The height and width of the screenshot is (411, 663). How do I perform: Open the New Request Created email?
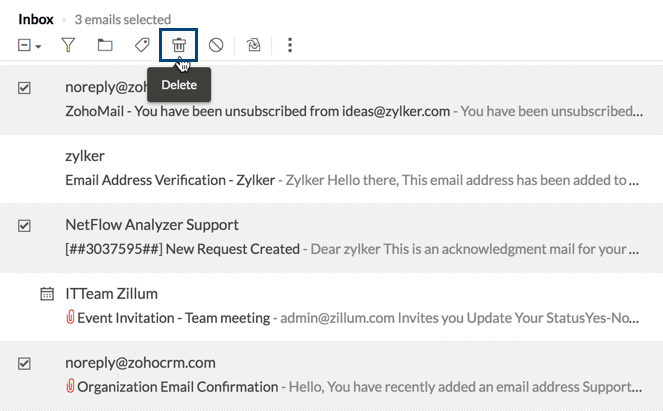coord(182,248)
